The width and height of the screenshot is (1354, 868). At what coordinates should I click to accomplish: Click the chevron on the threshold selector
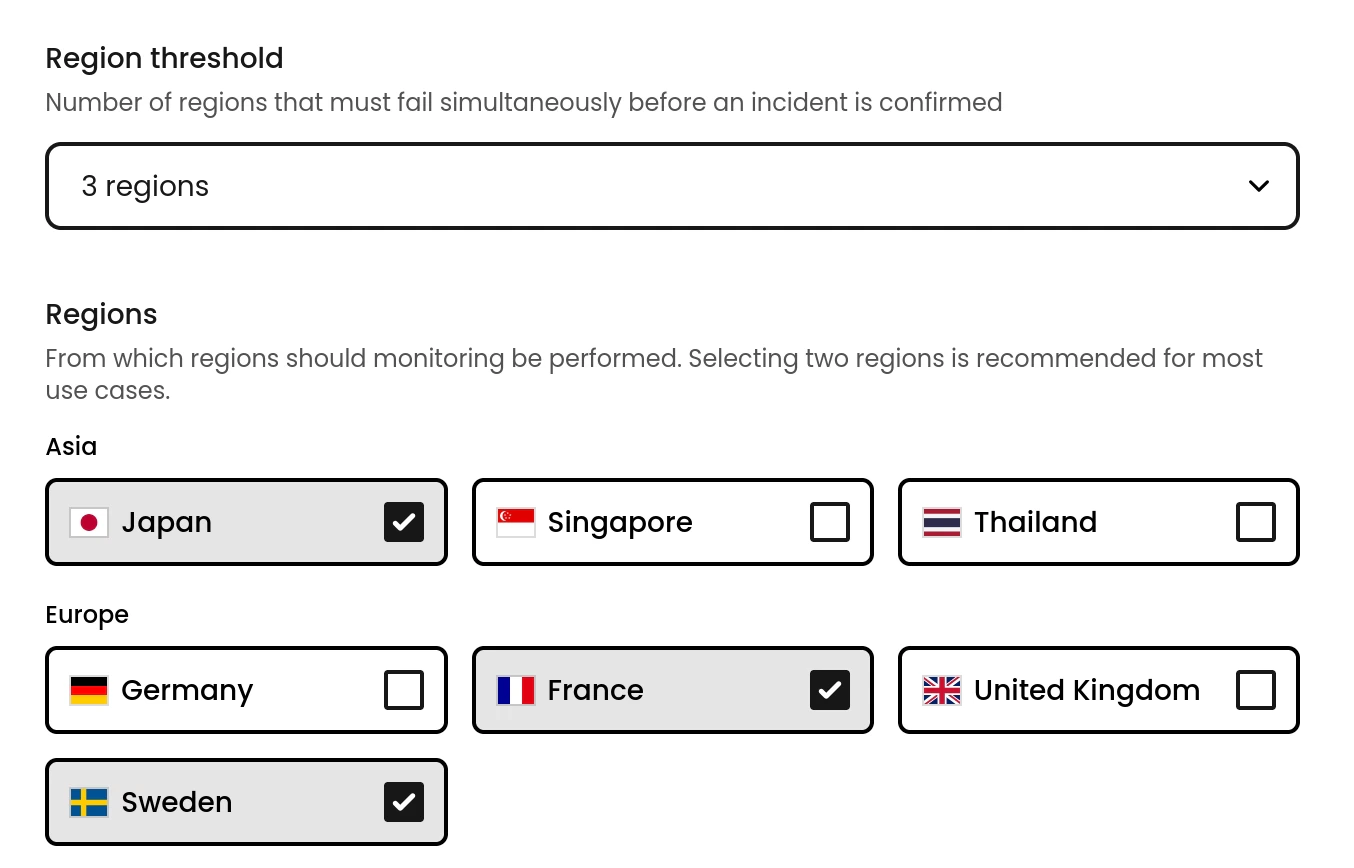[1259, 186]
